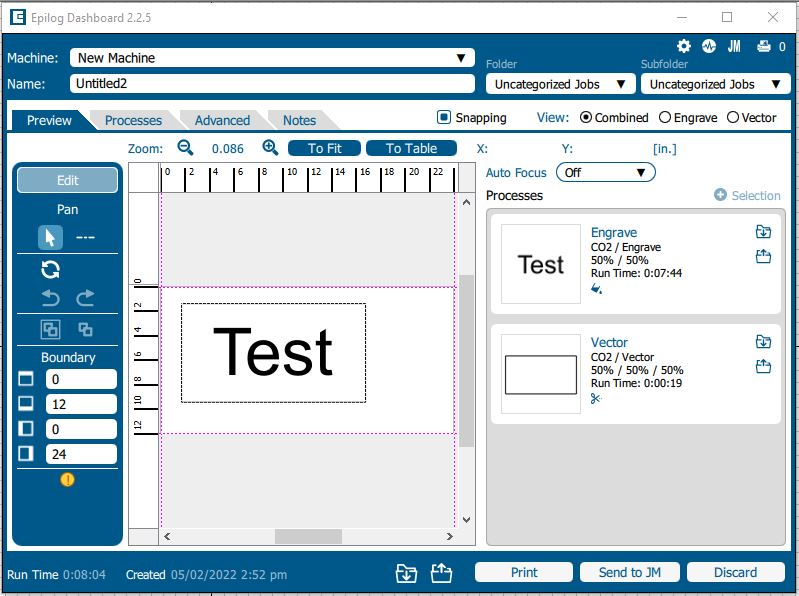Click the To Table button
Viewport: 799px width, 596px height.
point(411,148)
